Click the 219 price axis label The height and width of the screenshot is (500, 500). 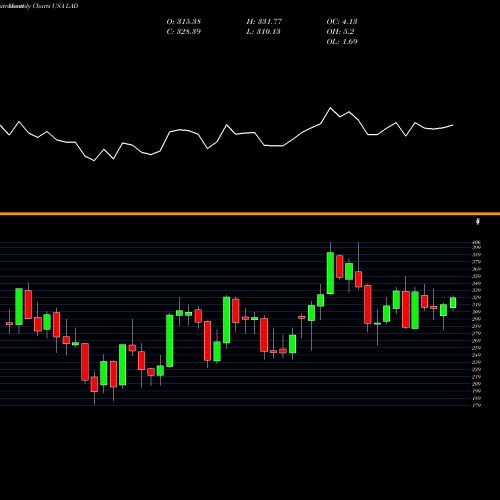(x=477, y=377)
